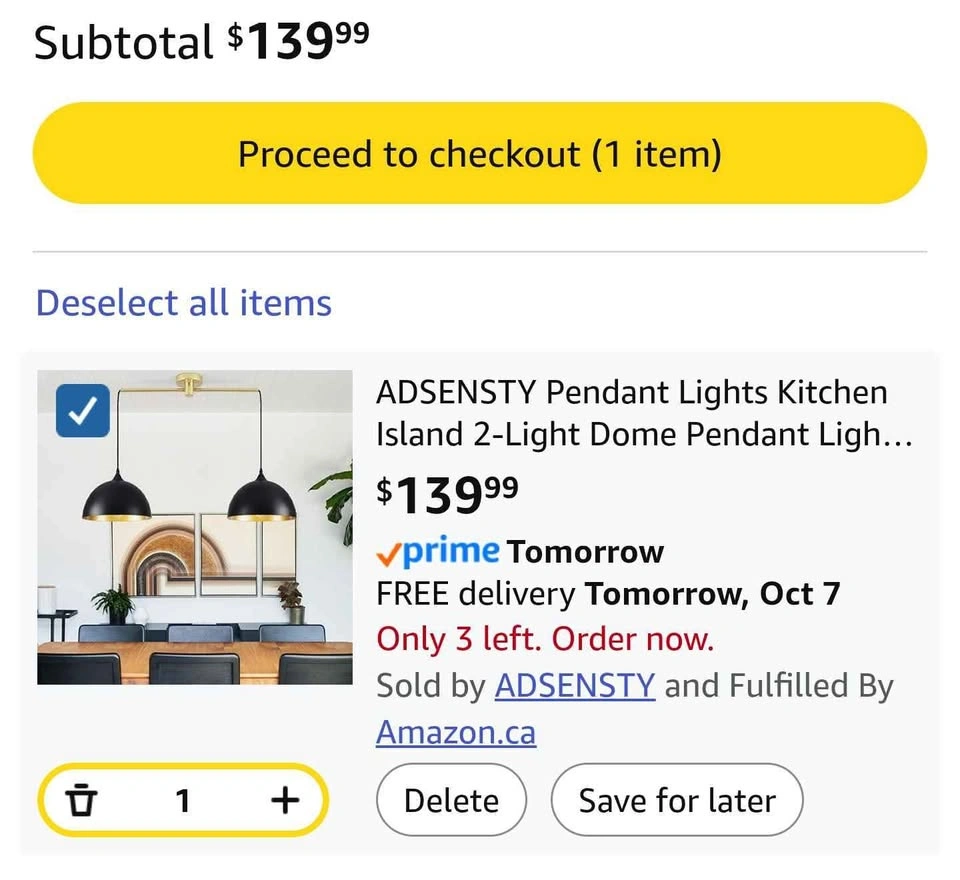Click the item price $139.99
The height and width of the screenshot is (880, 960).
click(447, 495)
